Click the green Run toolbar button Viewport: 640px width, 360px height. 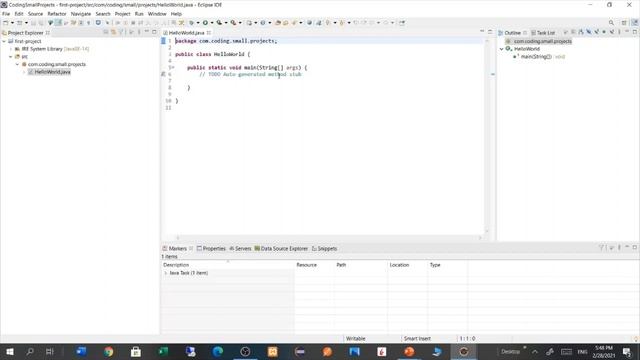click(x=205, y=23)
